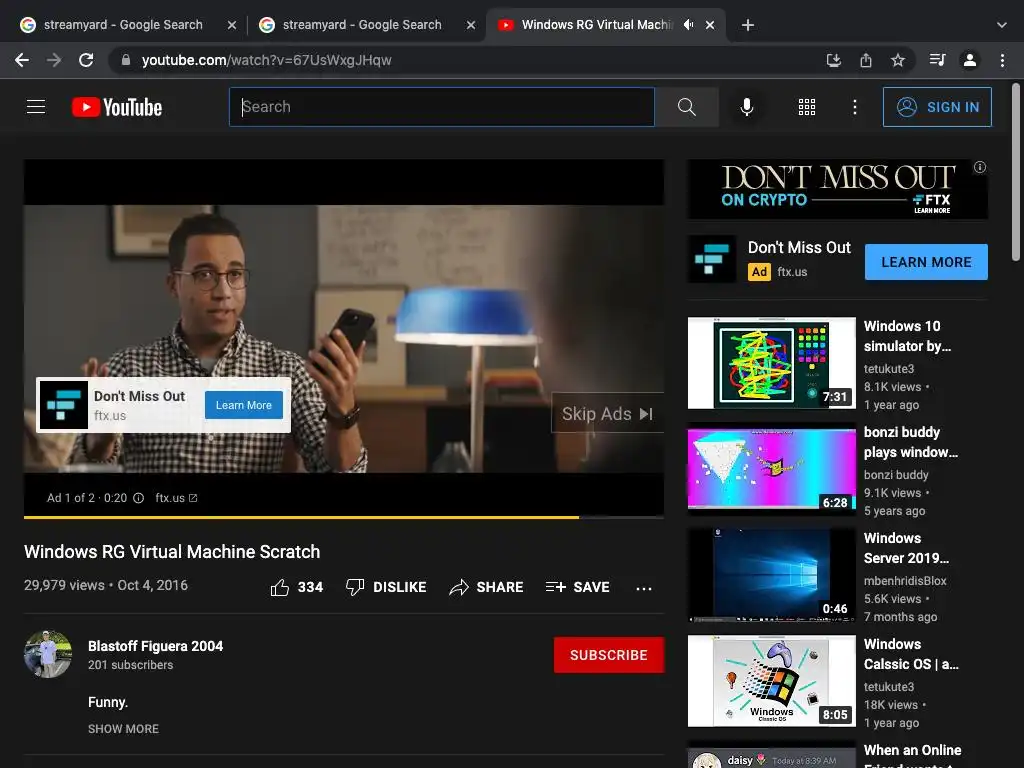Click the 201 subscribers text
The height and width of the screenshot is (768, 1024).
click(x=131, y=665)
